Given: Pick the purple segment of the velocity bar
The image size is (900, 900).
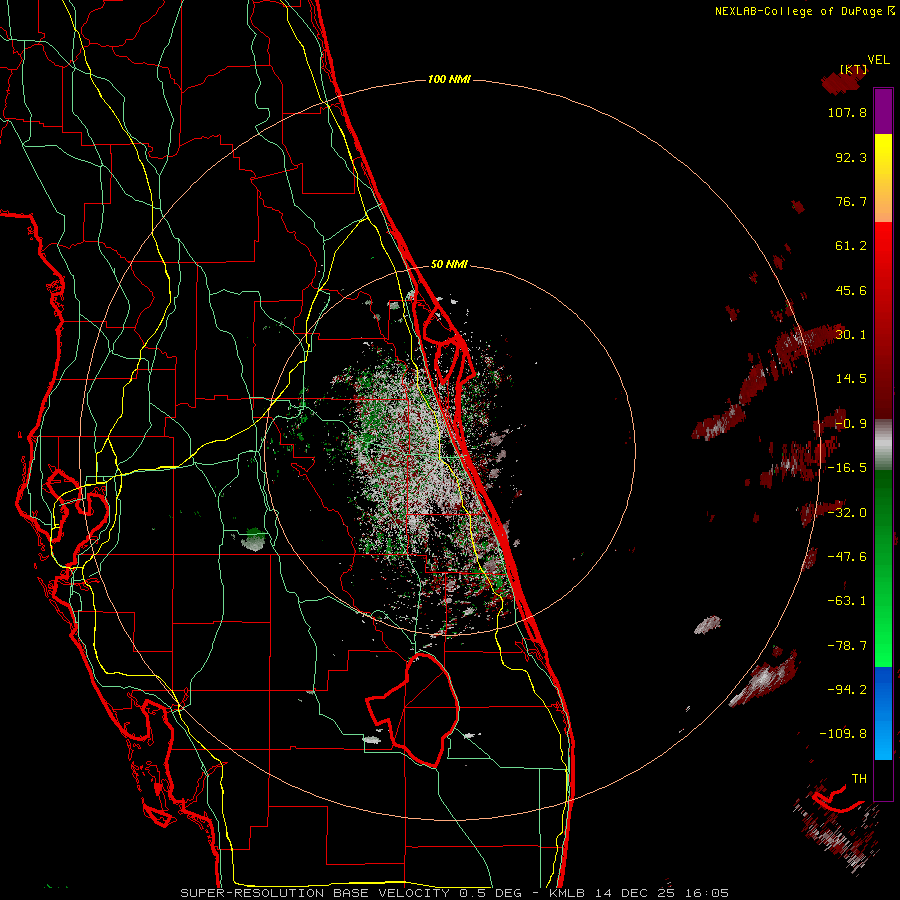Looking at the screenshot, I should point(883,112).
